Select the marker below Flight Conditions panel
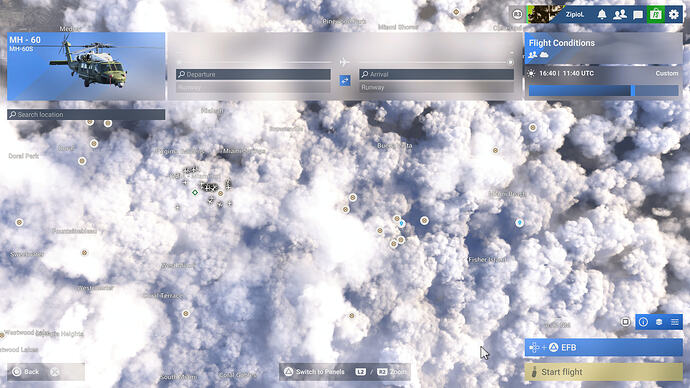690x388 pixels. point(532,128)
